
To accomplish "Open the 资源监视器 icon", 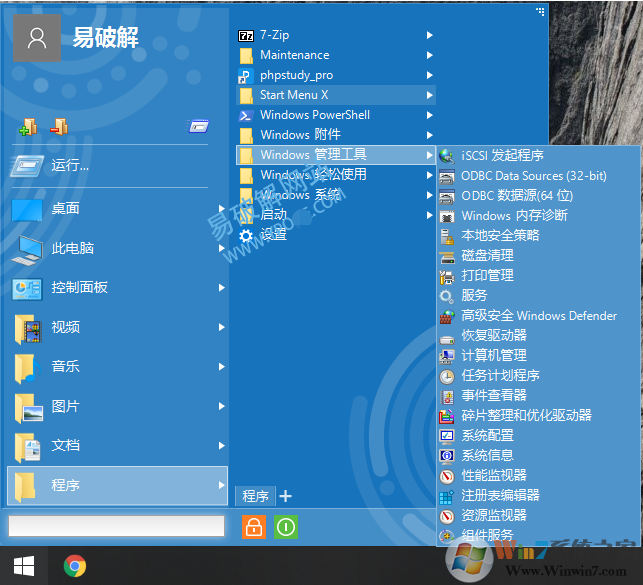I will (x=447, y=516).
